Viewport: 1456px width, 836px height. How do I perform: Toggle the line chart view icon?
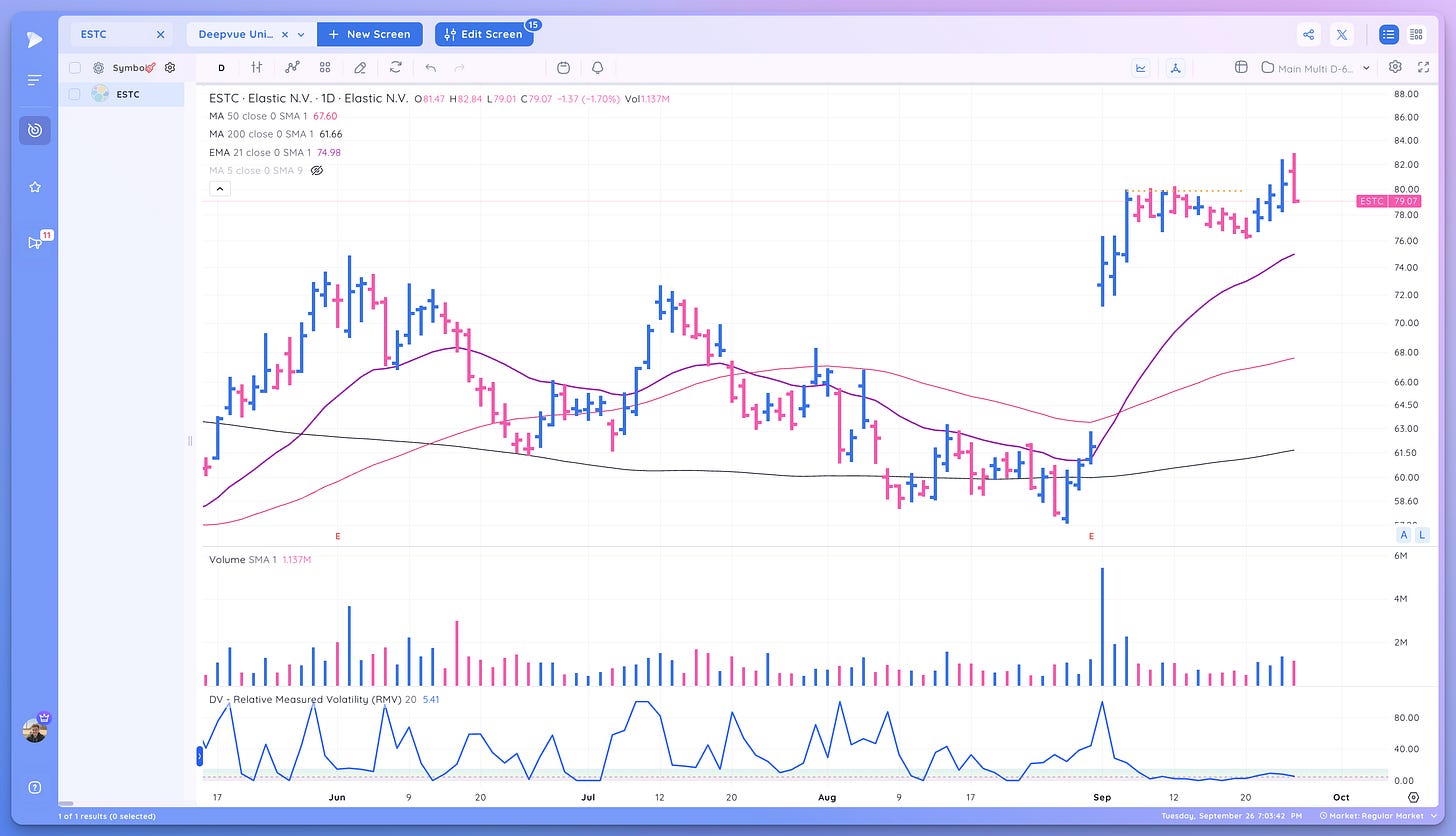[1140, 68]
